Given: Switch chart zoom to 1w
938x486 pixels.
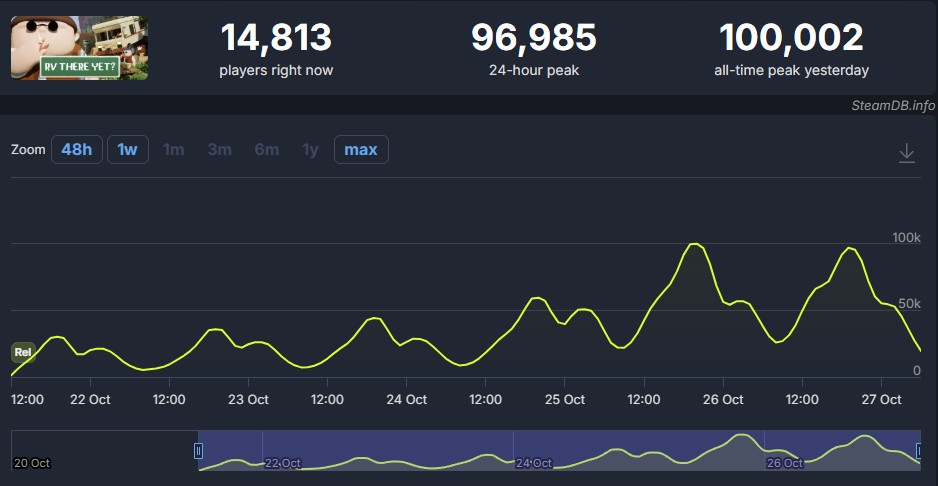Looking at the screenshot, I should click(x=127, y=150).
